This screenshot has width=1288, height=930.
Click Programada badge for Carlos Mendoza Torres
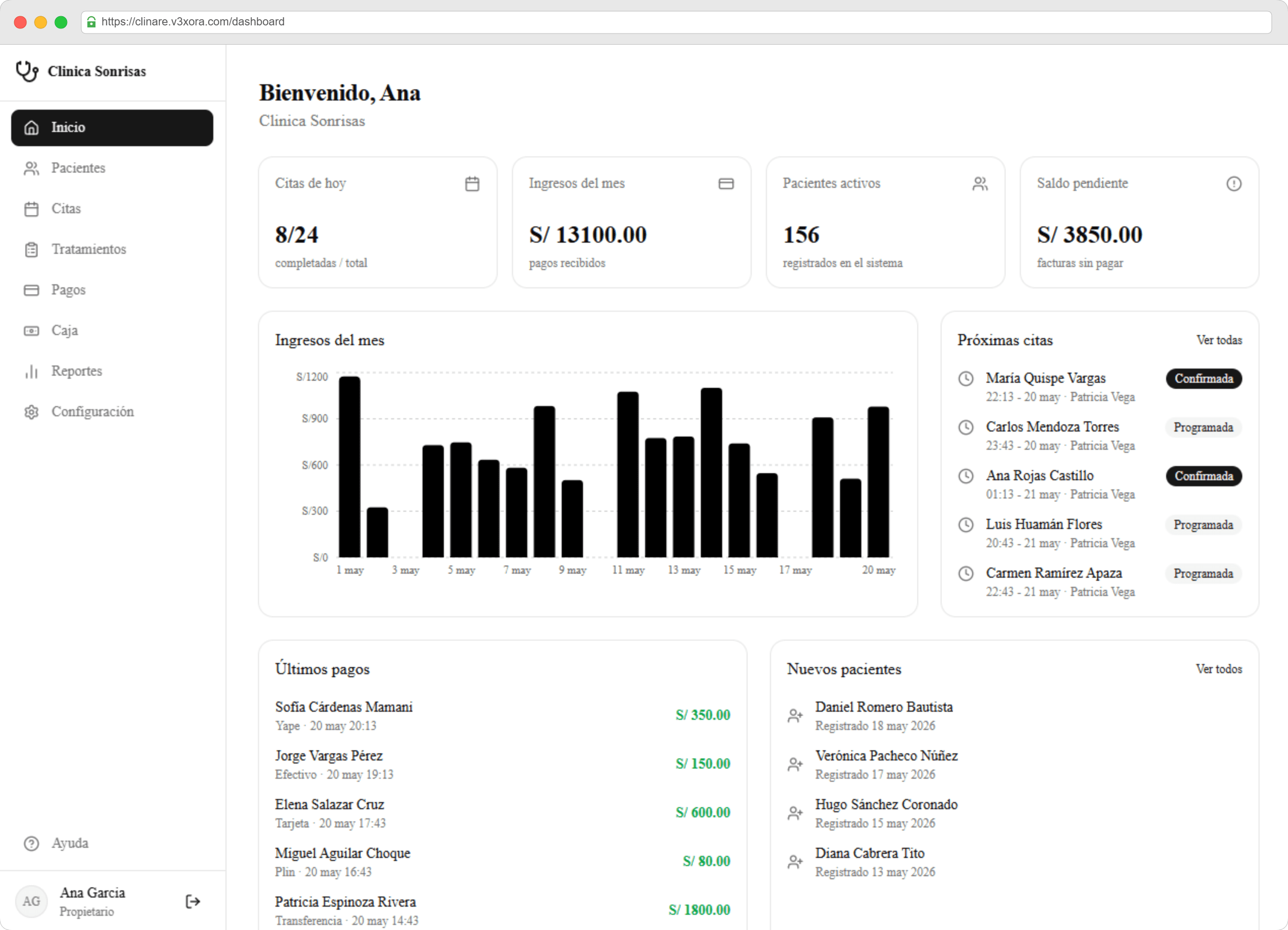(1203, 427)
